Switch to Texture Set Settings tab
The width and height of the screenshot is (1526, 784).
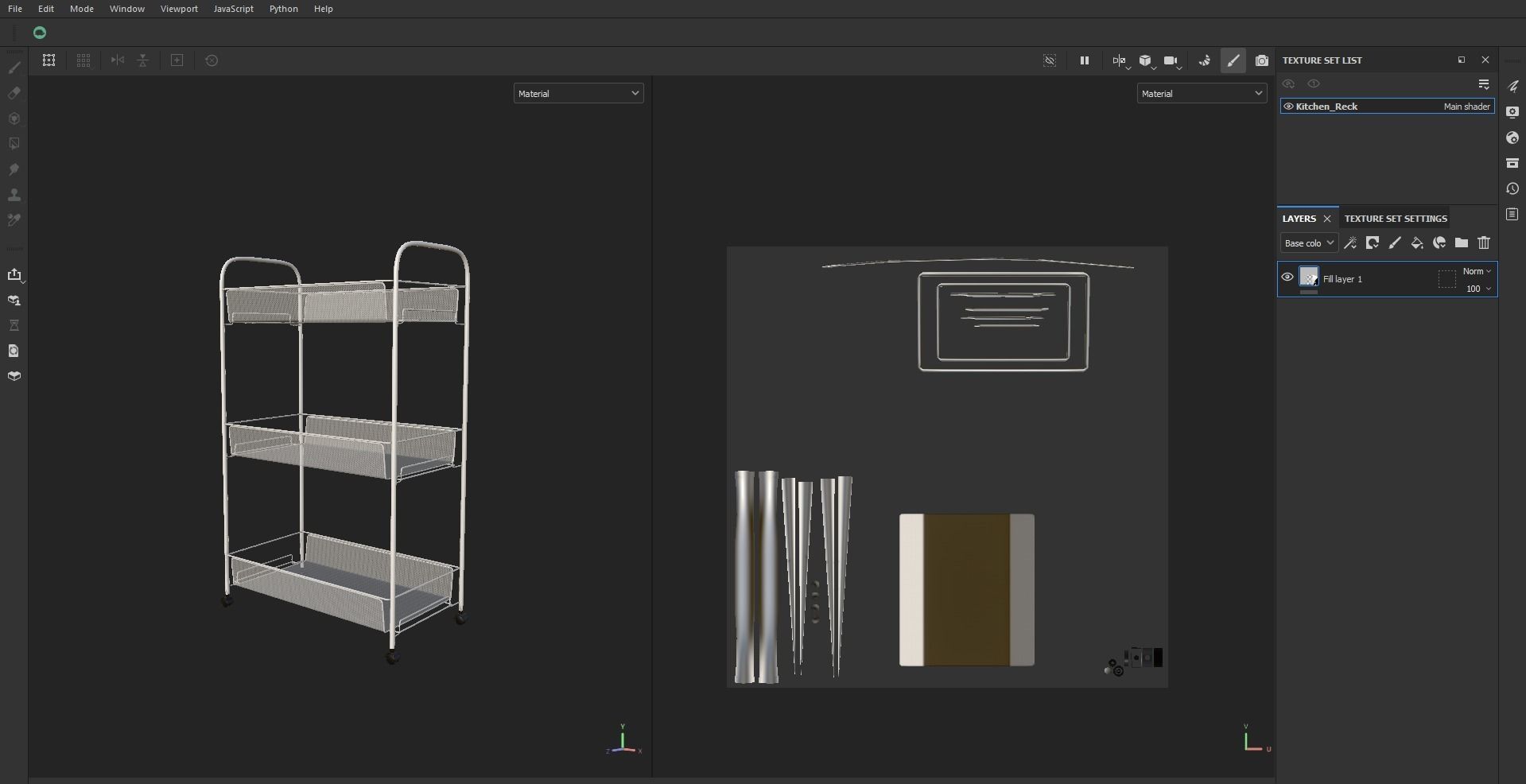pyautogui.click(x=1396, y=219)
